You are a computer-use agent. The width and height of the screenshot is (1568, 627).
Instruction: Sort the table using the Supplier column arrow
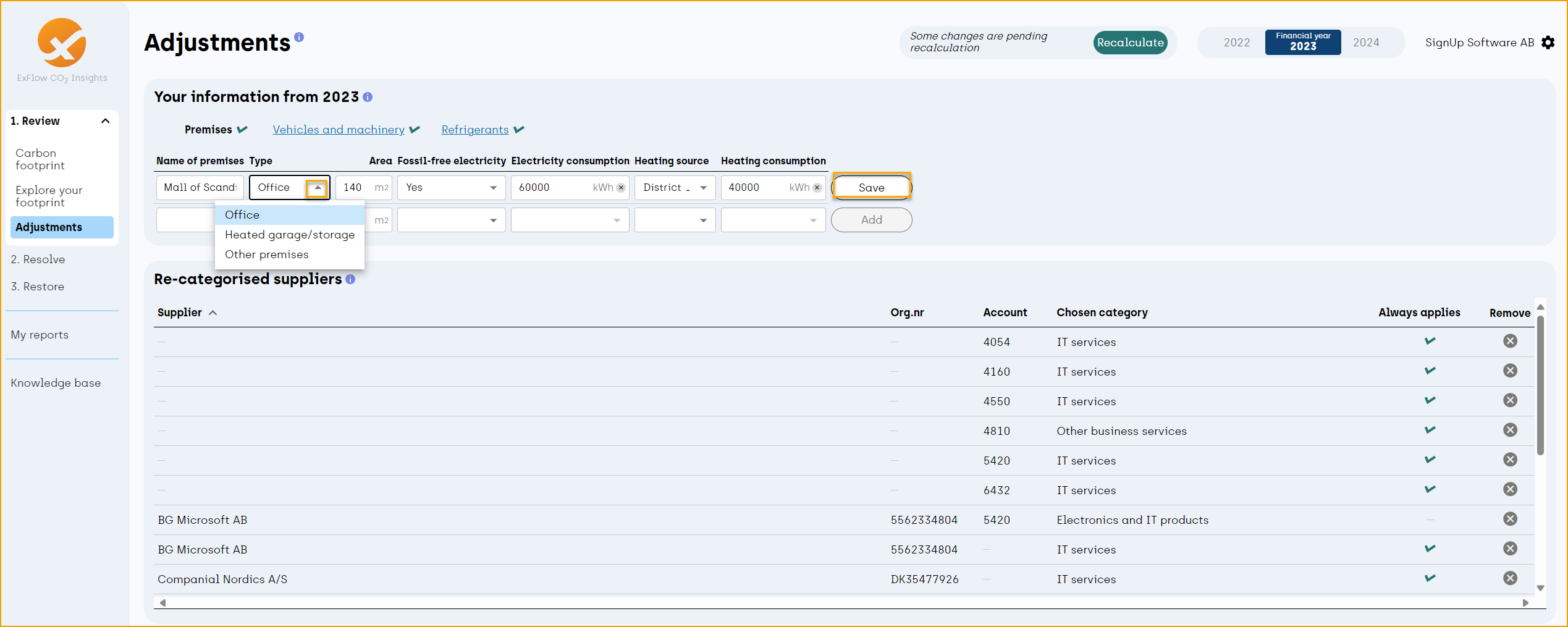(213, 313)
